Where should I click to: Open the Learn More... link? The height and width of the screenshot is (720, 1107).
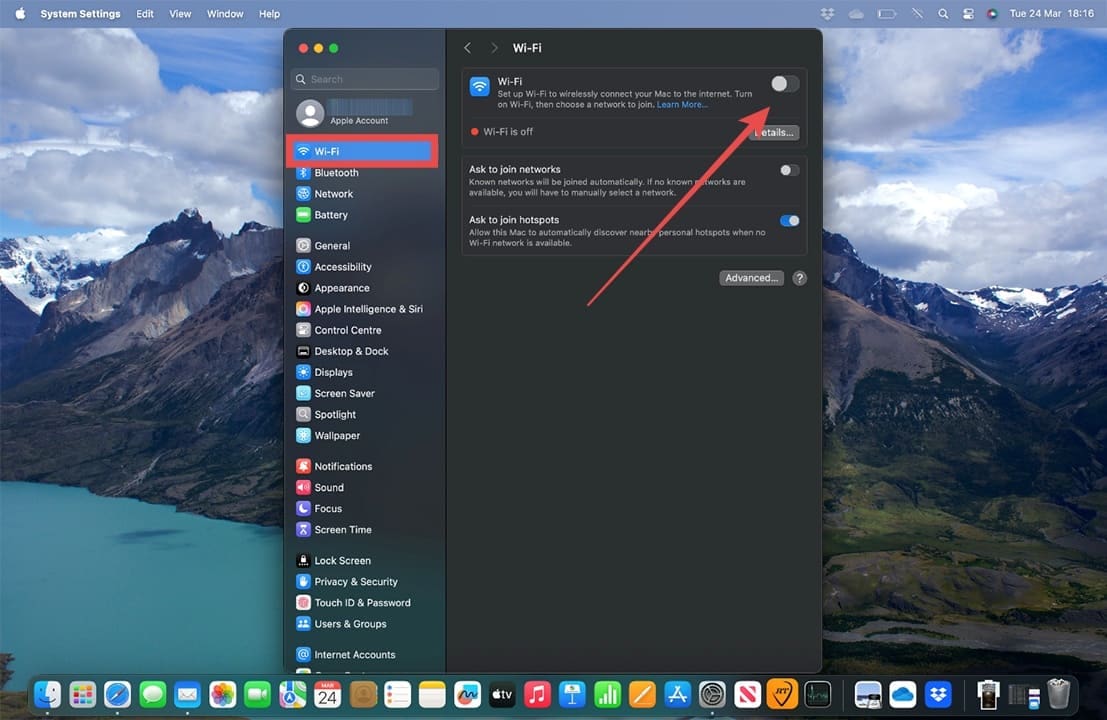681,104
